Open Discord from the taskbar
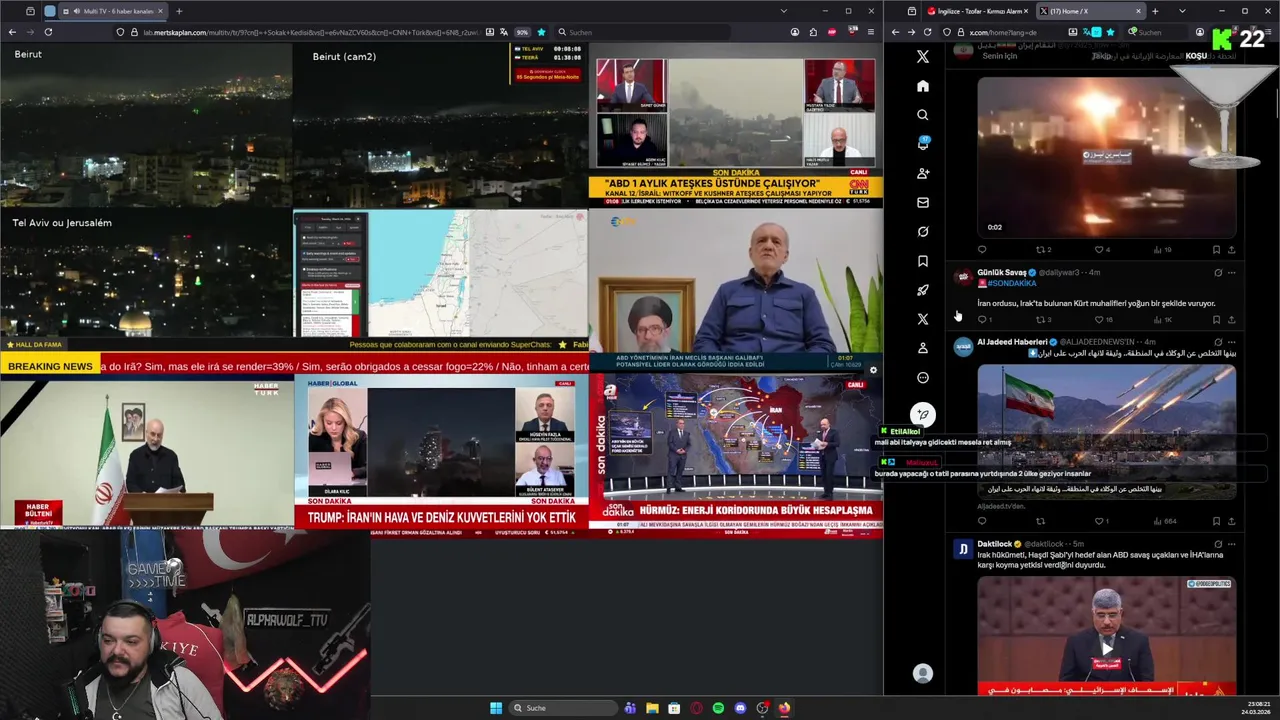 pos(740,708)
